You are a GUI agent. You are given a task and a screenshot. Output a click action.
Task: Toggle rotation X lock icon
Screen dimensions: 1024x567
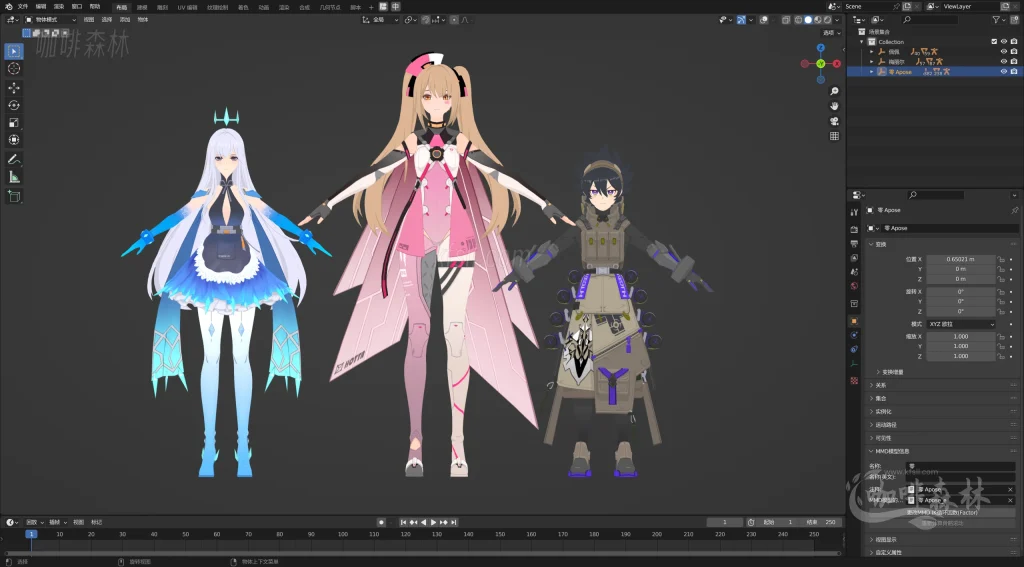1001,292
